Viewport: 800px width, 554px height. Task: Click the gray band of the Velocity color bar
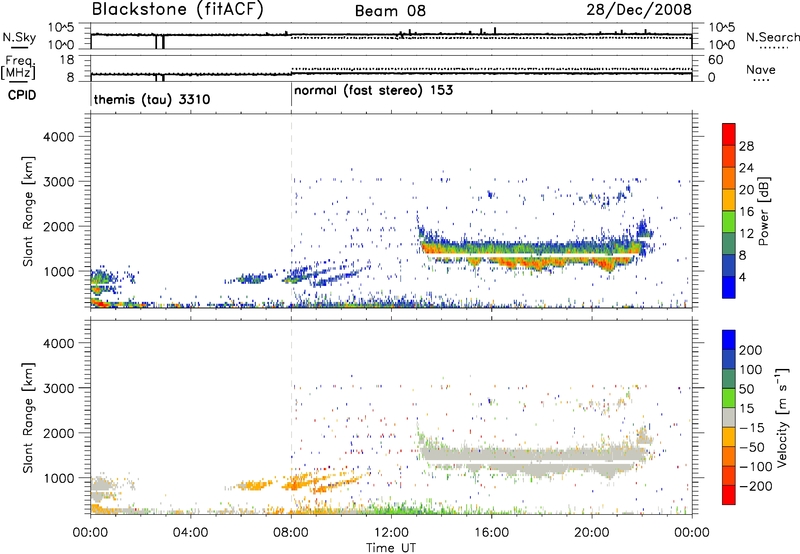pos(729,417)
